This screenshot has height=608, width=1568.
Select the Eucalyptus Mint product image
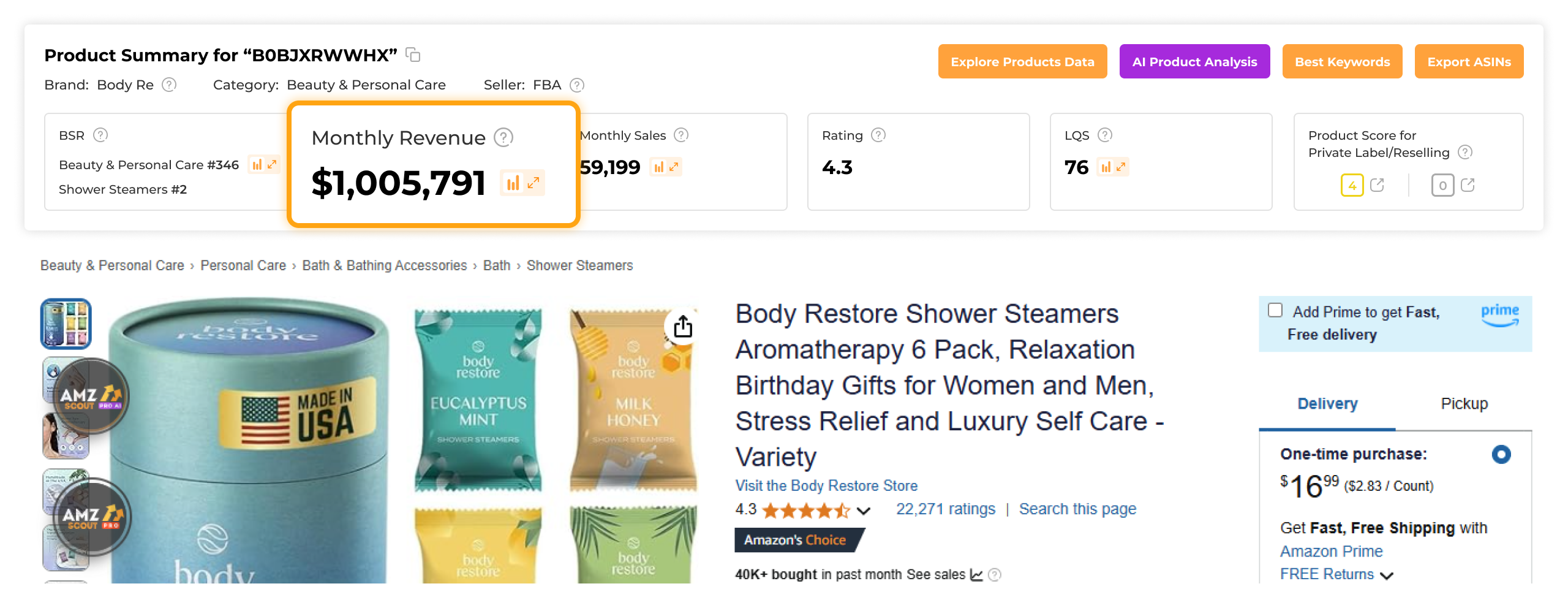click(x=478, y=398)
